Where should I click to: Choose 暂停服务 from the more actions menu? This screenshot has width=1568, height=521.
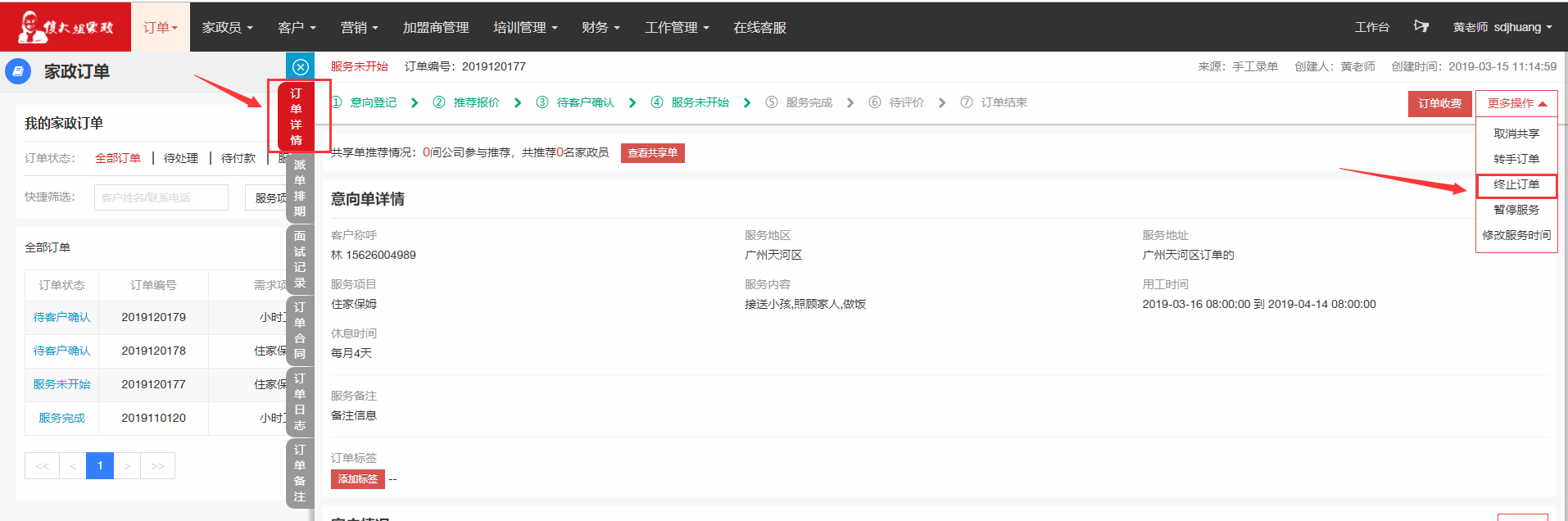coord(1516,210)
